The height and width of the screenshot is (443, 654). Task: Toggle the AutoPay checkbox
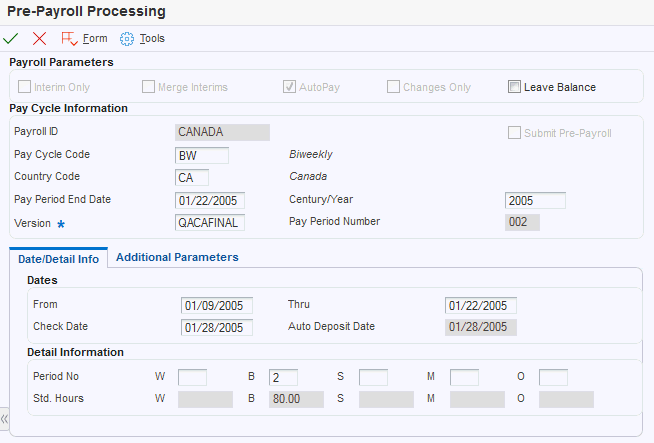click(x=290, y=87)
